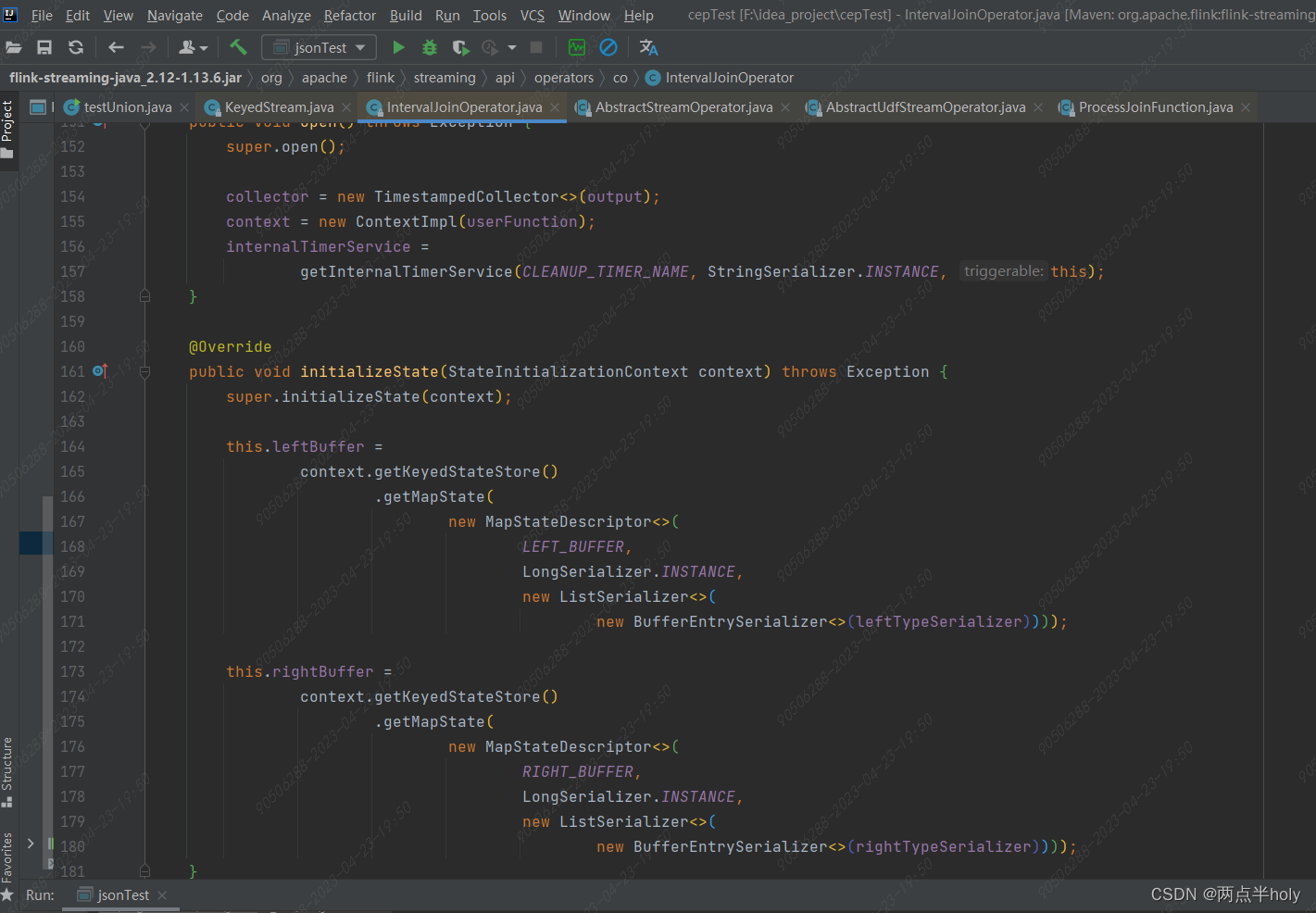Click the Profiler run icon
Viewport: 1316px width, 913px height.
490,47
